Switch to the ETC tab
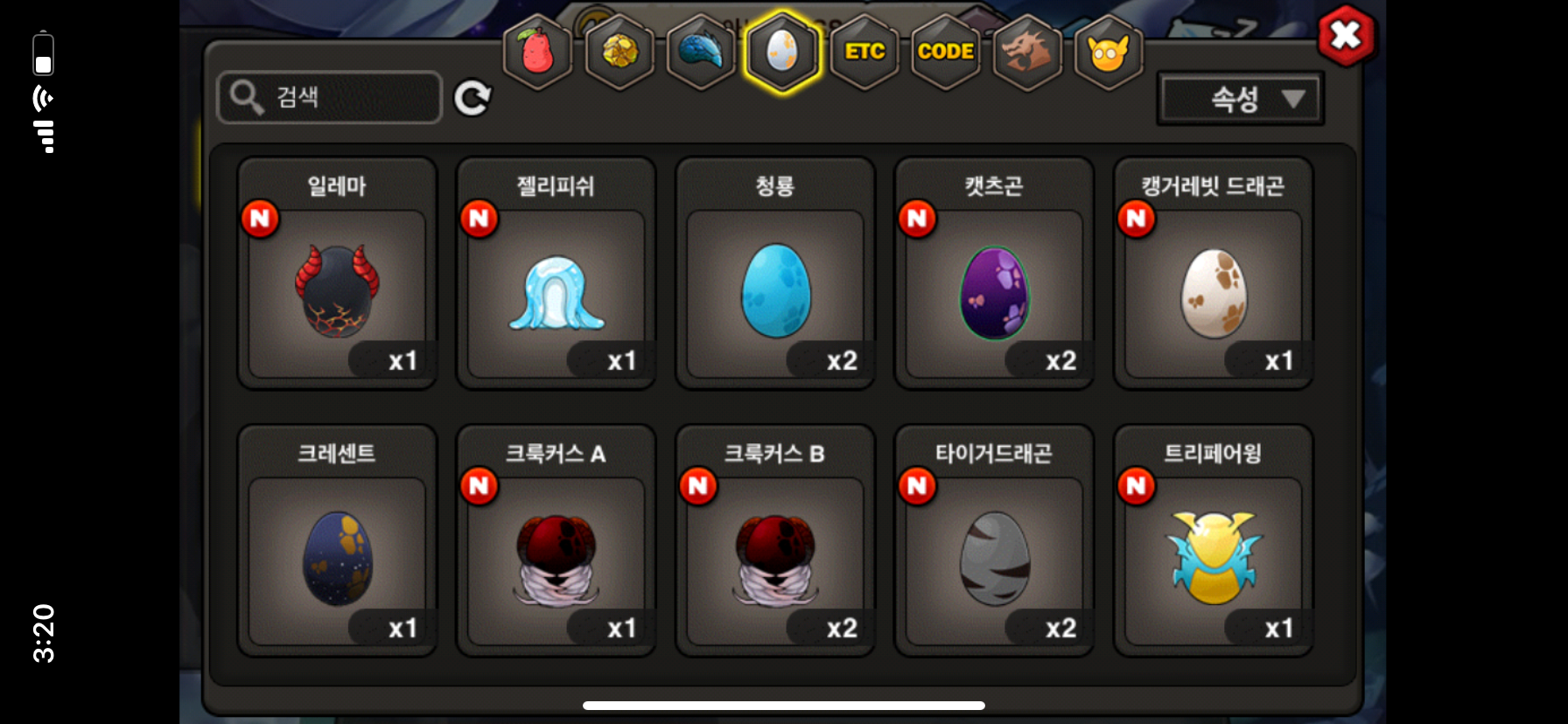This screenshot has height=724, width=1568. [864, 52]
